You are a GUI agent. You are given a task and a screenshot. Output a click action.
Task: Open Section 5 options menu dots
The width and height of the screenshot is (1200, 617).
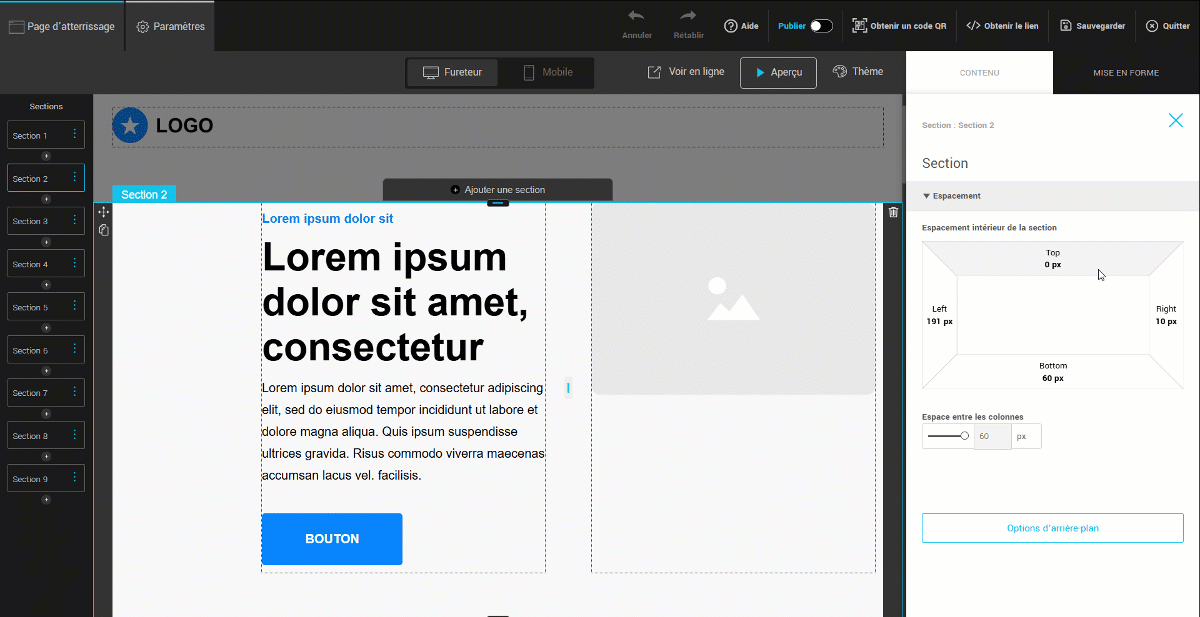pos(74,307)
